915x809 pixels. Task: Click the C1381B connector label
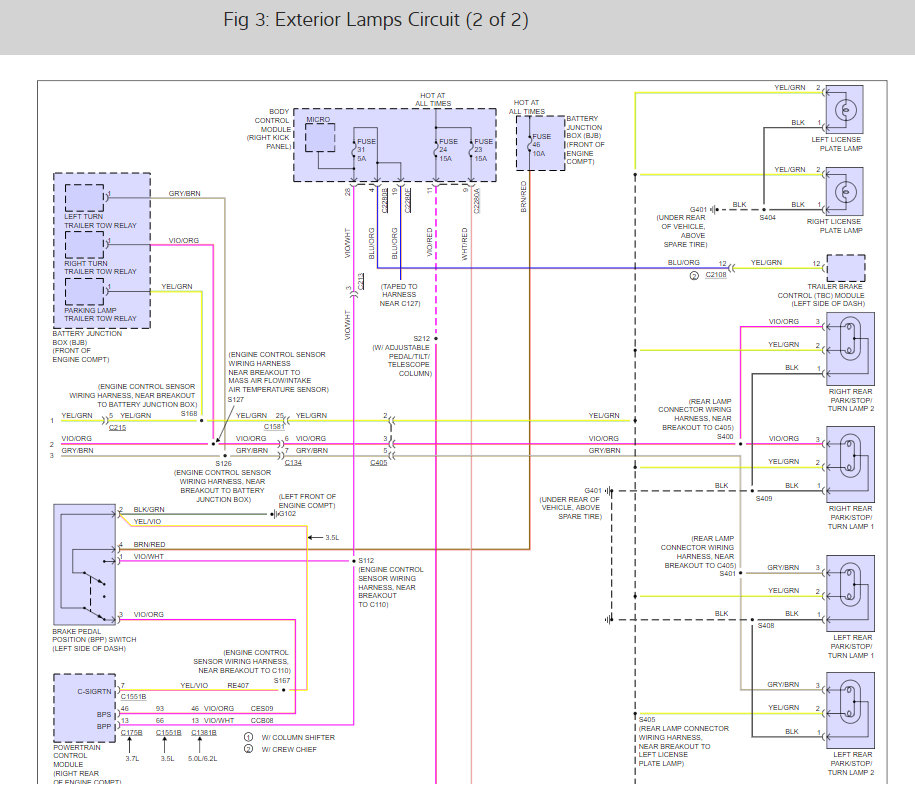pyautogui.click(x=204, y=733)
